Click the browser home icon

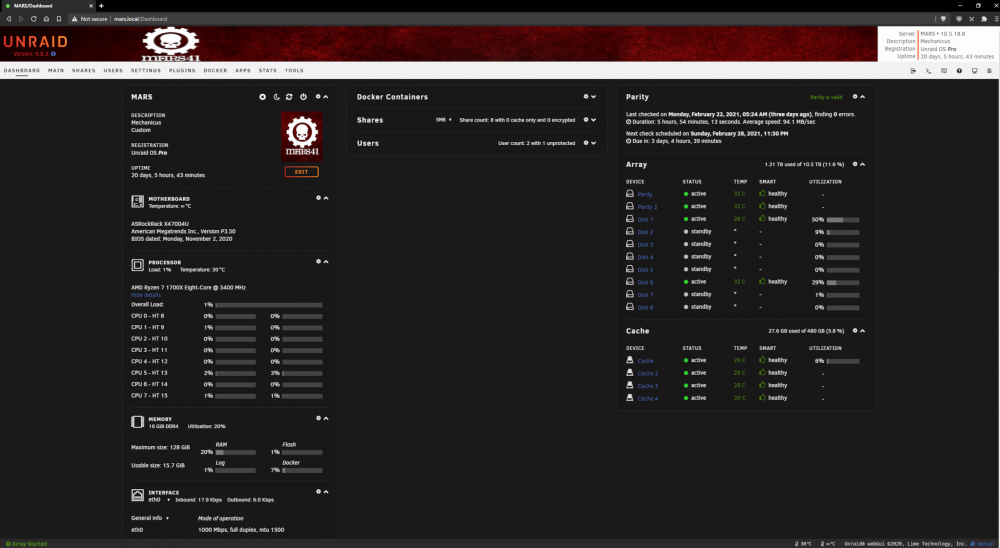[x=47, y=19]
